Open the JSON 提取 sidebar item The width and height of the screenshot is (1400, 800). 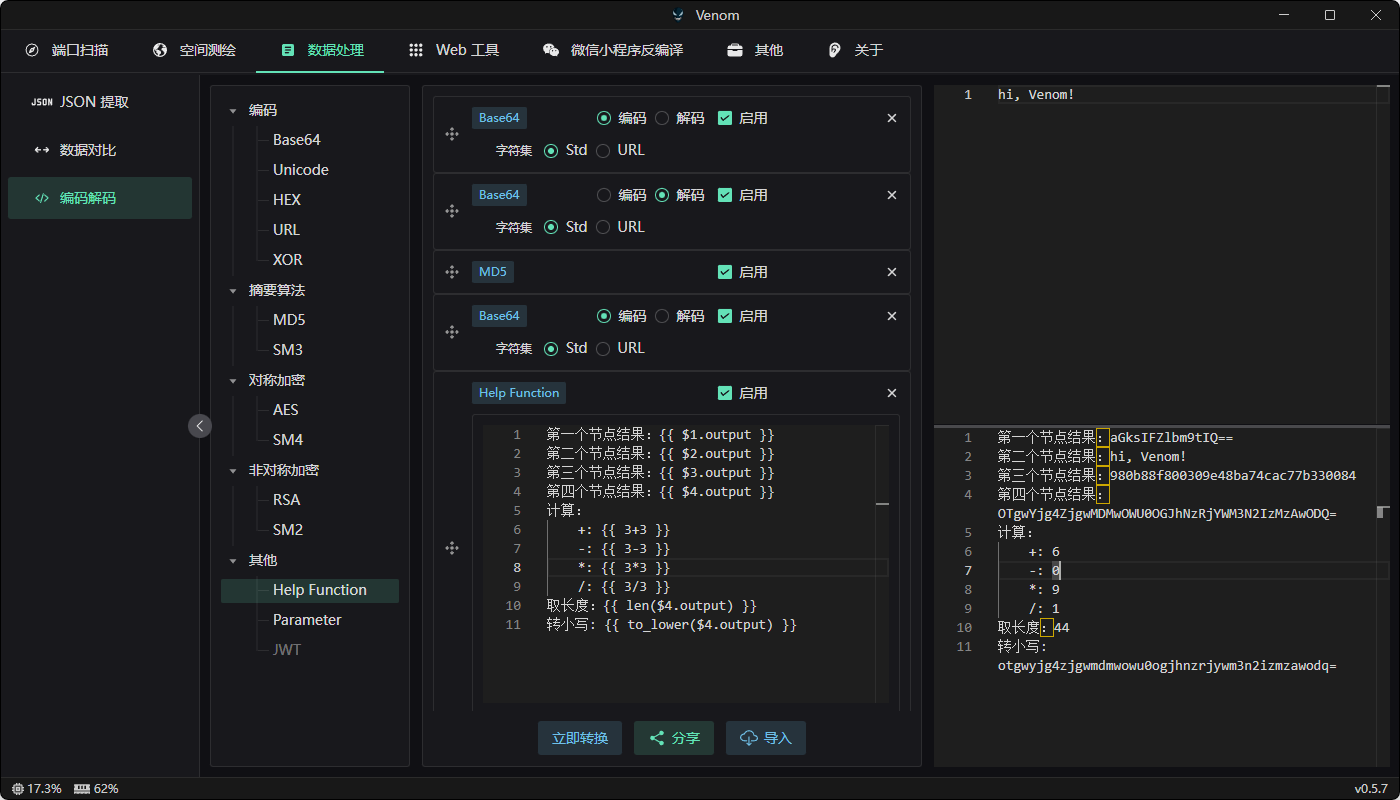point(100,102)
